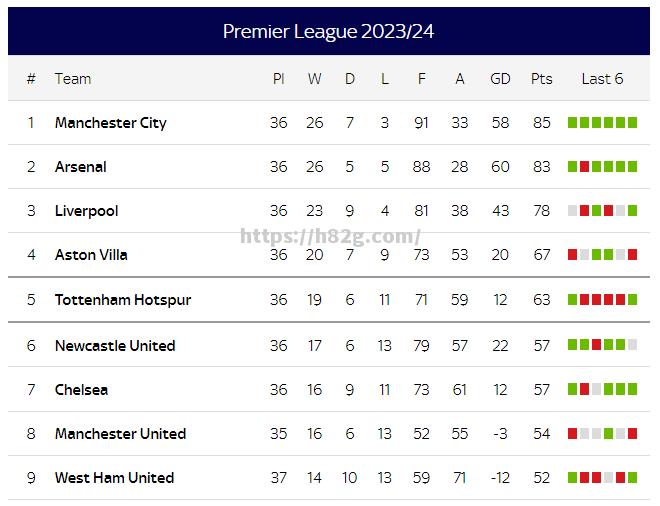
Task: Open the Manchester United team link
Action: [x=120, y=434]
